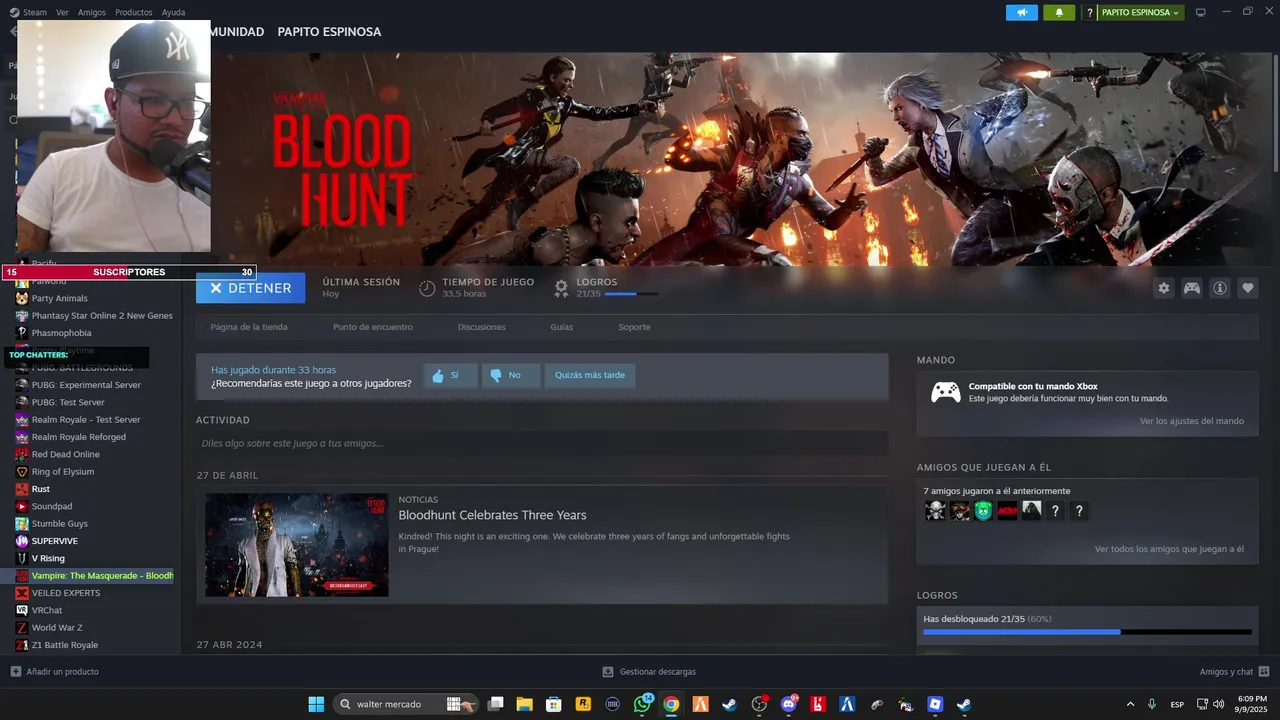The image size is (1280, 720).
Task: Click the clock icon beside Tiempo de juego
Action: tap(427, 288)
